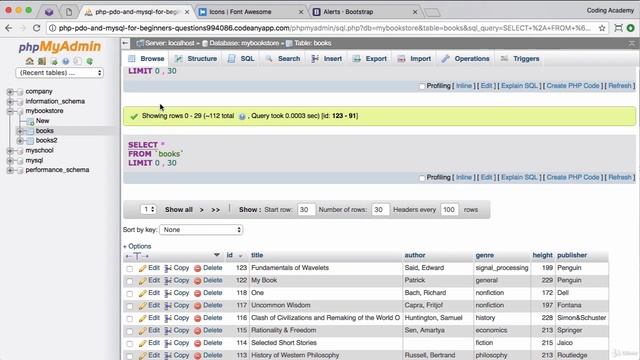Click the Server: localhost breadcrumb icon
Viewport: 640px width, 360px height.
(x=140, y=43)
